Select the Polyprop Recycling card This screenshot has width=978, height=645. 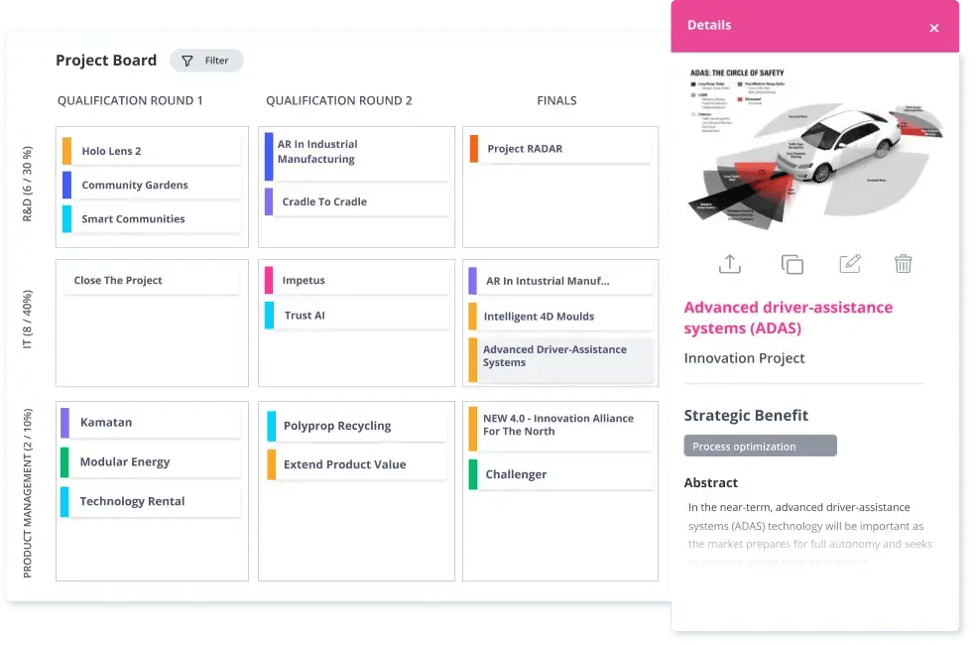click(357, 426)
